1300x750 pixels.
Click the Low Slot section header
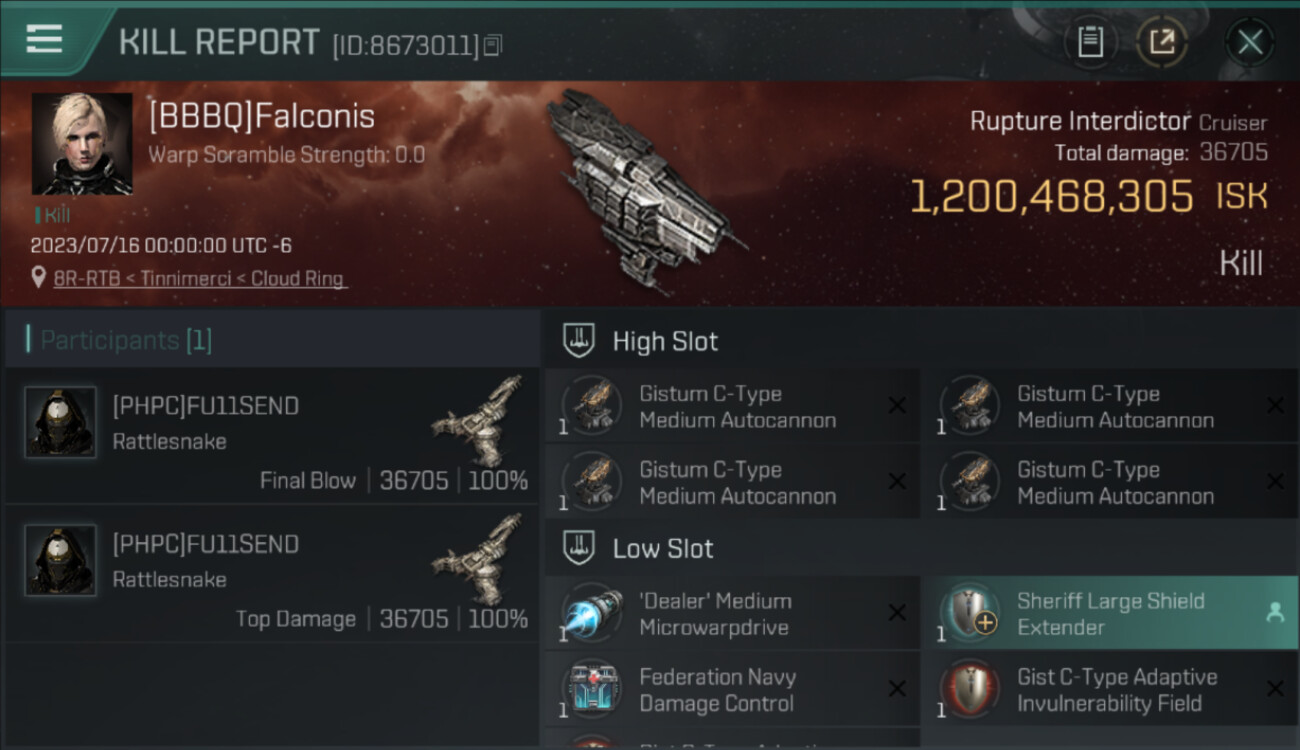[x=663, y=548]
